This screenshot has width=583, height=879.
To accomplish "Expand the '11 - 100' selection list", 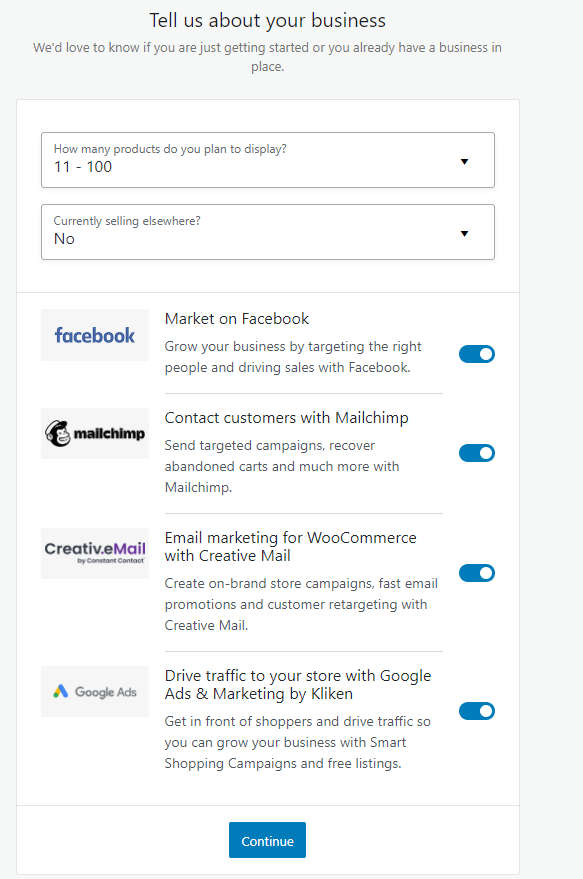I will (x=267, y=160).
